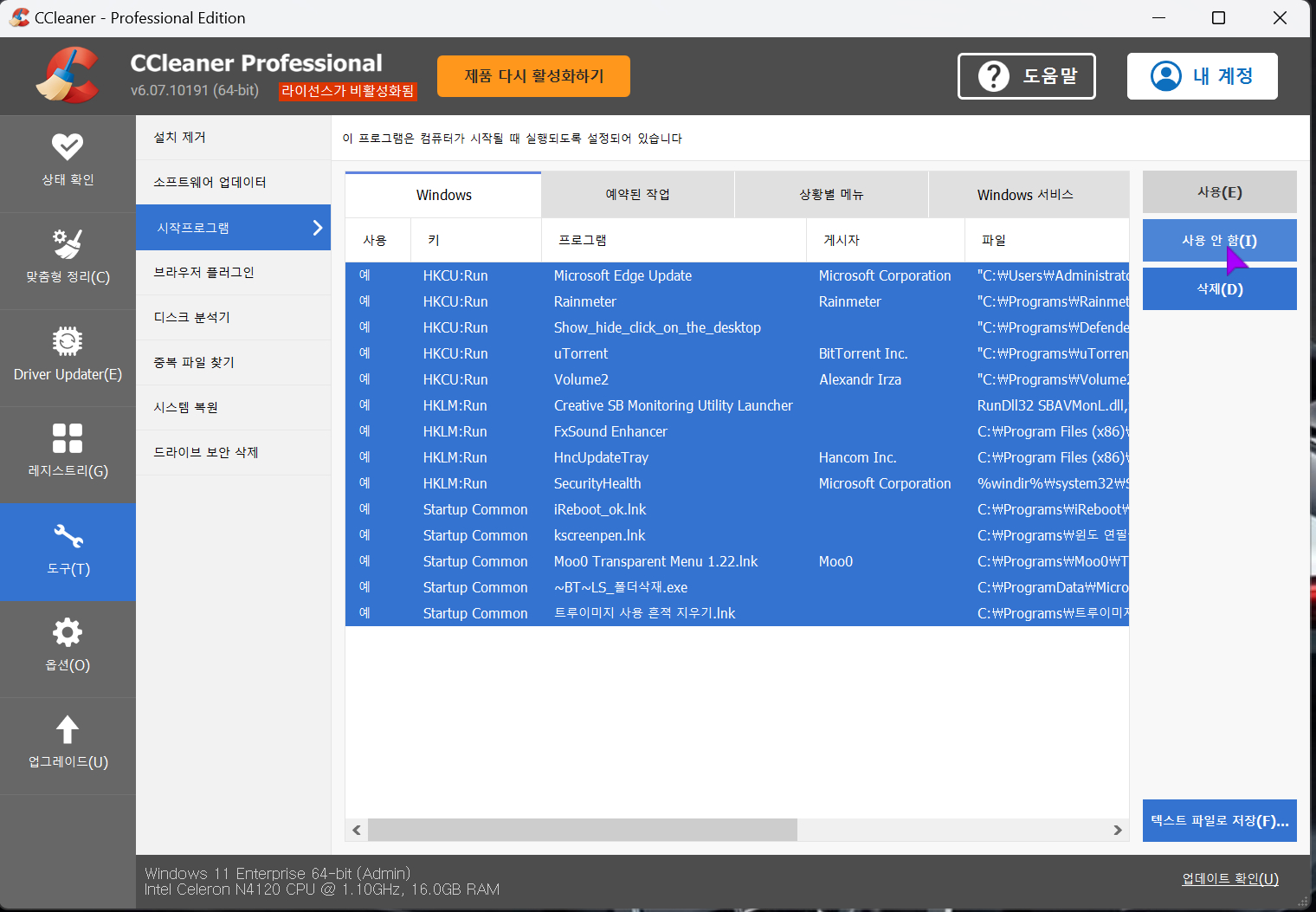This screenshot has height=912, width=1316.
Task: Click the horizontal scrollbar left arrow
Action: pos(357,830)
